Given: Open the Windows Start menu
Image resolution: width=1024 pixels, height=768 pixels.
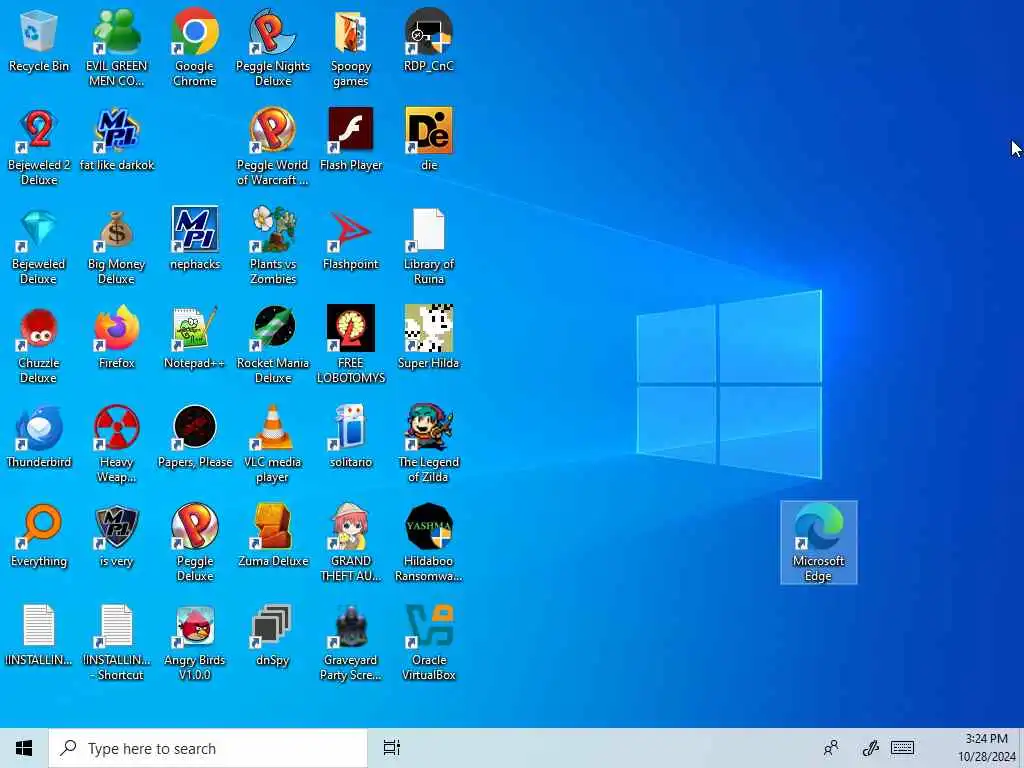Looking at the screenshot, I should tap(24, 748).
